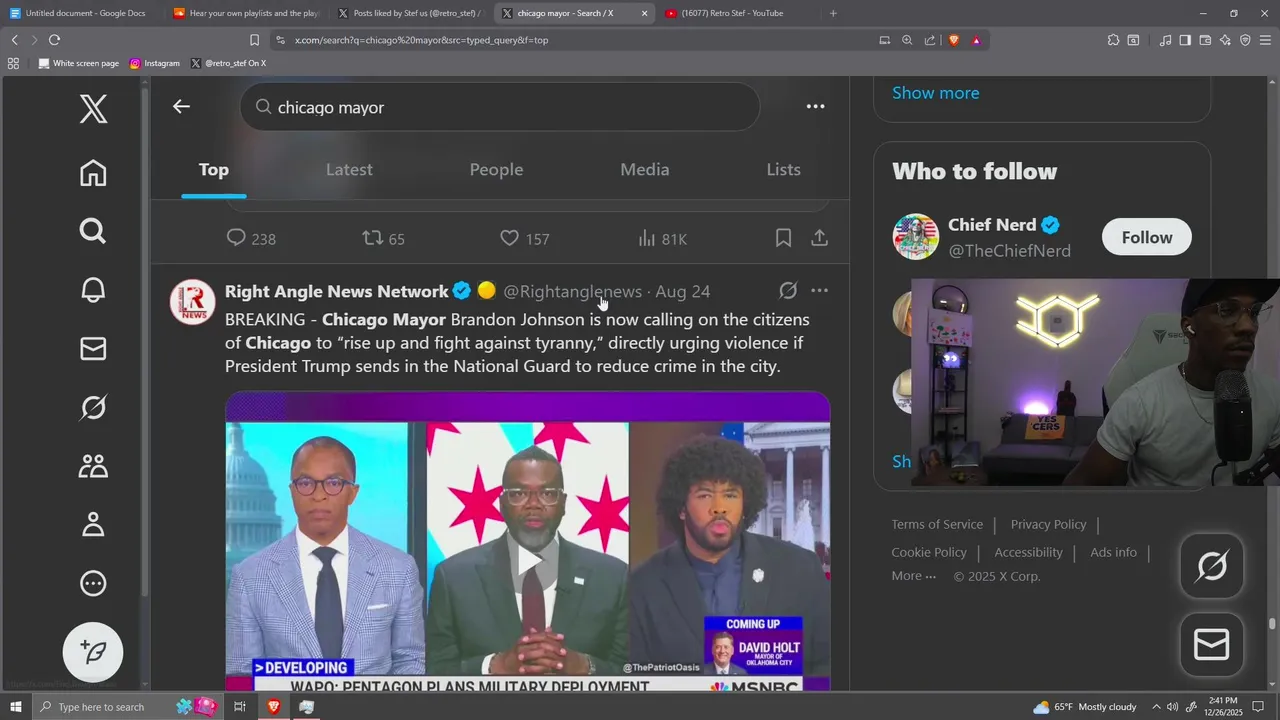
Task: Click media control music note icon
Action: (x=1165, y=40)
